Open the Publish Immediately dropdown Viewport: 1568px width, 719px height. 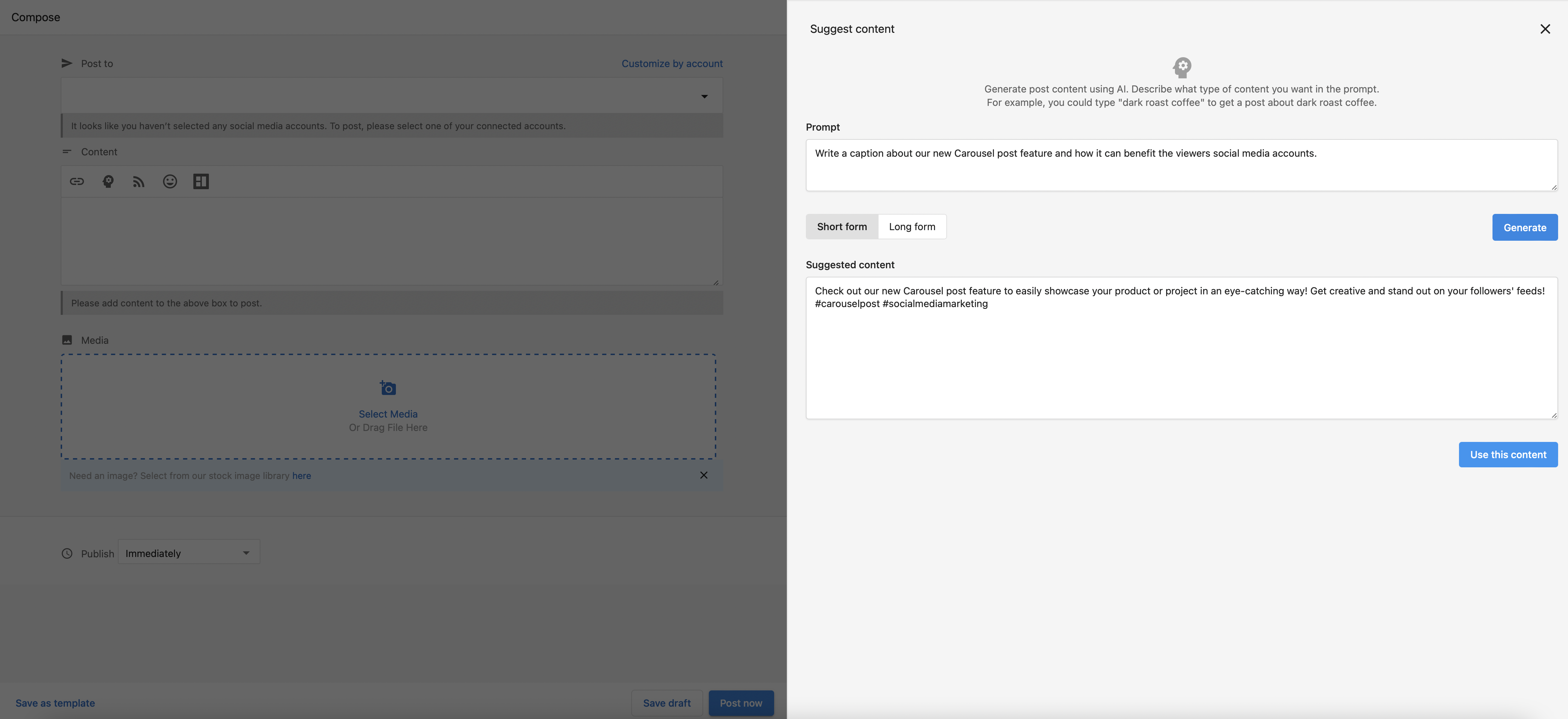point(189,553)
